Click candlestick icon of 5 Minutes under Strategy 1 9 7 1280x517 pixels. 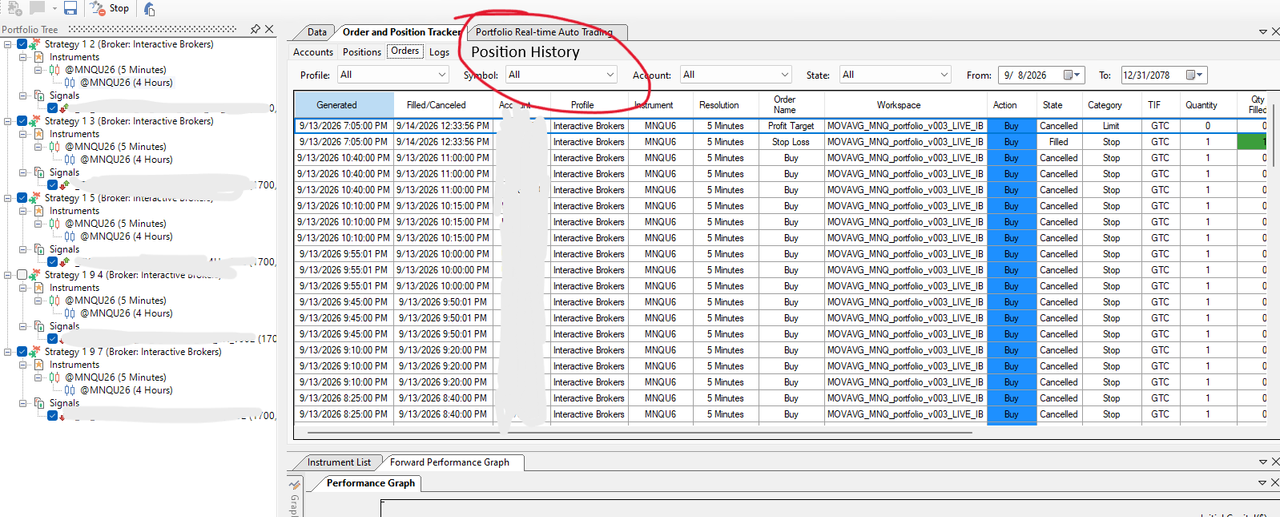point(55,378)
